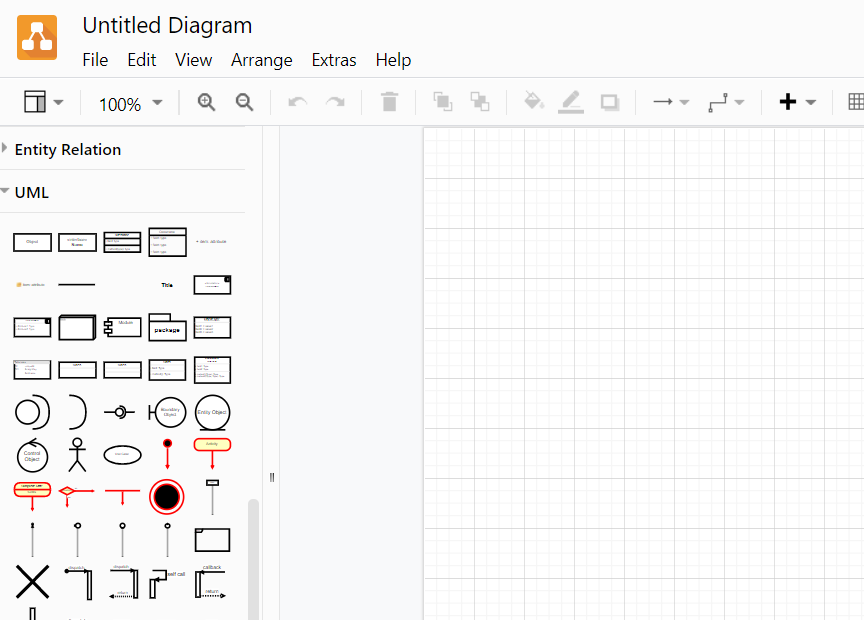Open the view panels layout dropdown
Viewport: 864px width, 620px height.
tap(44, 102)
